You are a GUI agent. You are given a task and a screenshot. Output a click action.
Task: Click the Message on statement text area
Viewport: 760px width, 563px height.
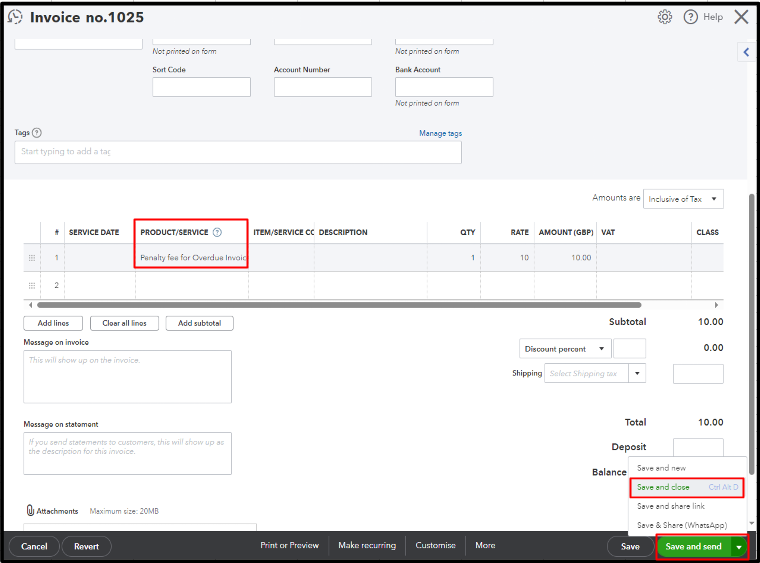[x=127, y=454]
